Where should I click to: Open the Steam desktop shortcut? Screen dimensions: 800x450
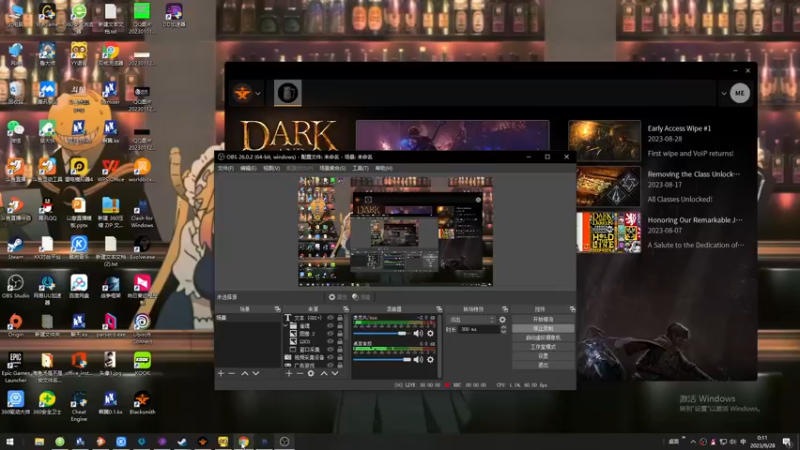[15, 248]
